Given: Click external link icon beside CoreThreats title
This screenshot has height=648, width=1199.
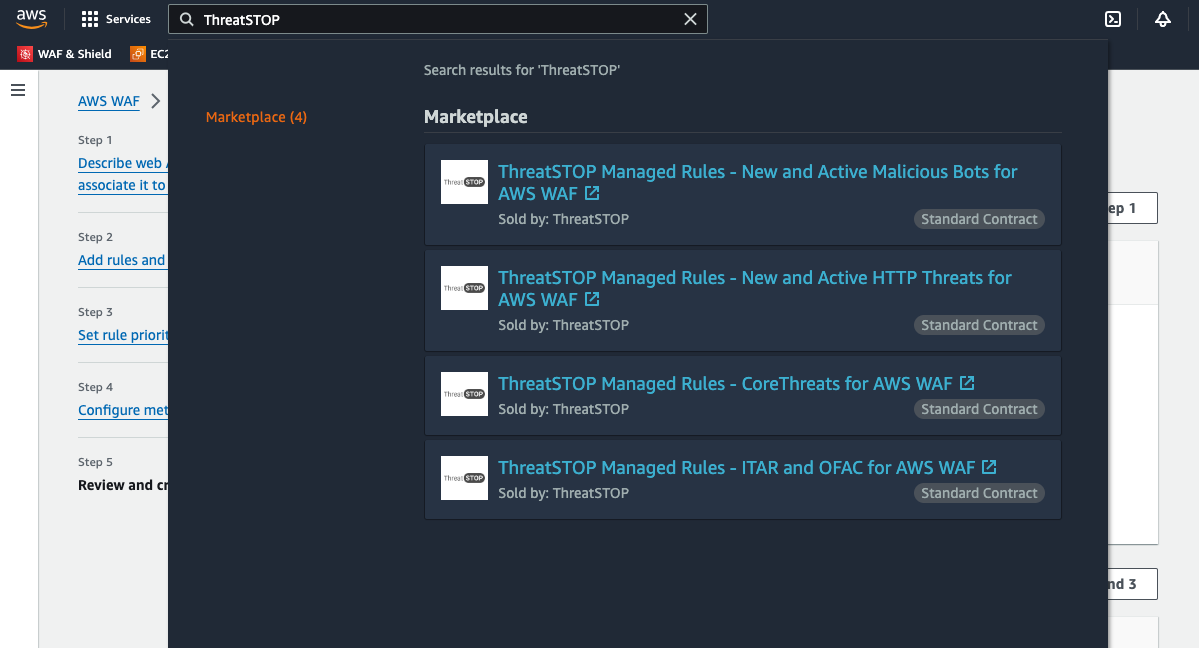Looking at the screenshot, I should point(967,384).
